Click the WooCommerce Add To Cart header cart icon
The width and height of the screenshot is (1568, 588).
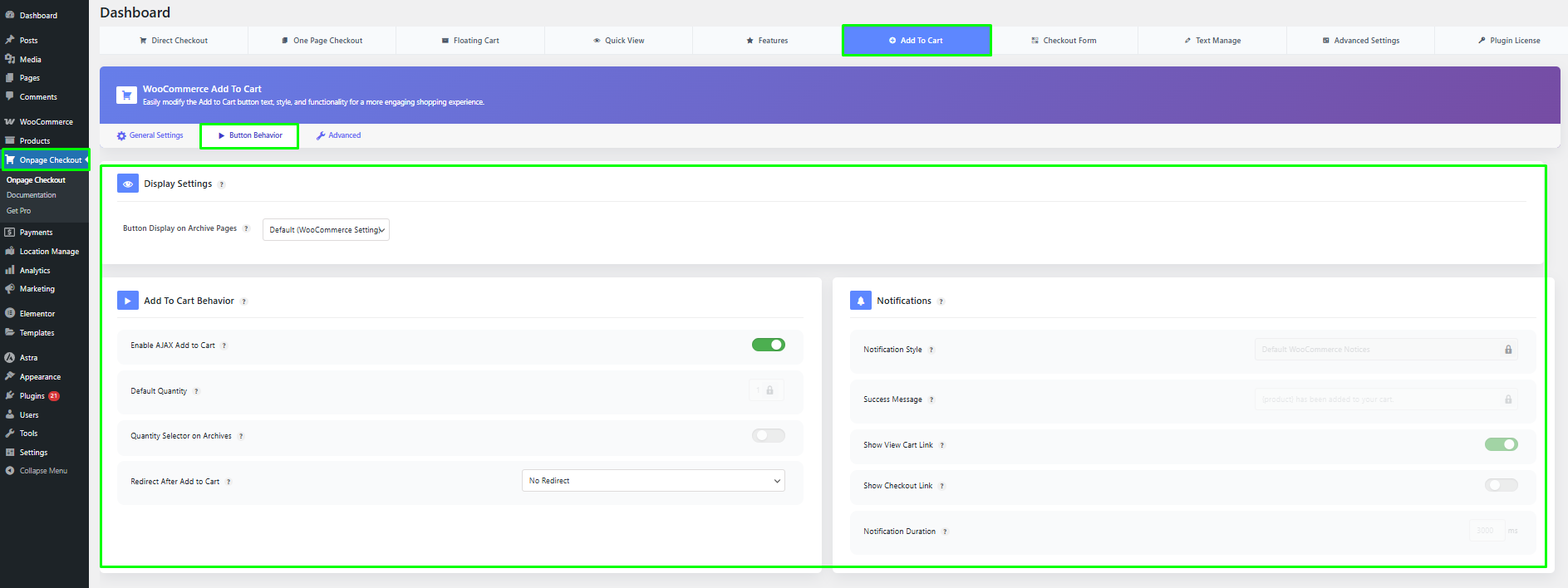pyautogui.click(x=126, y=96)
